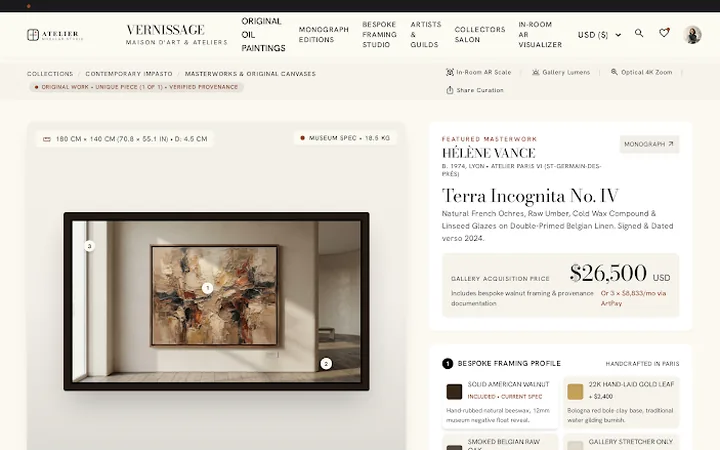Click the Museum Spec 18.5 KG badge
The height and width of the screenshot is (450, 720).
point(345,138)
